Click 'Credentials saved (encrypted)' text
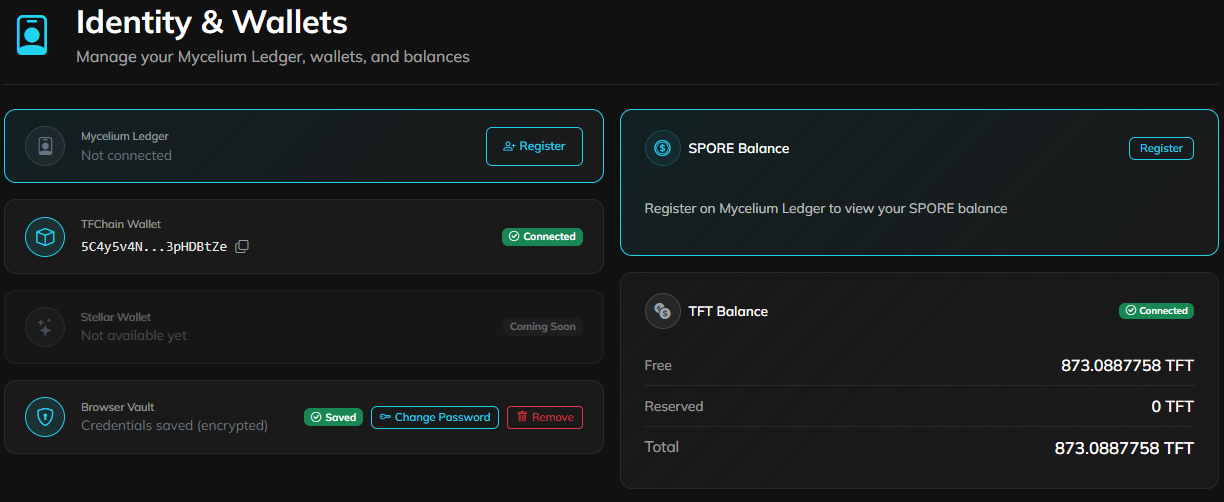The height and width of the screenshot is (502, 1224). [x=174, y=426]
